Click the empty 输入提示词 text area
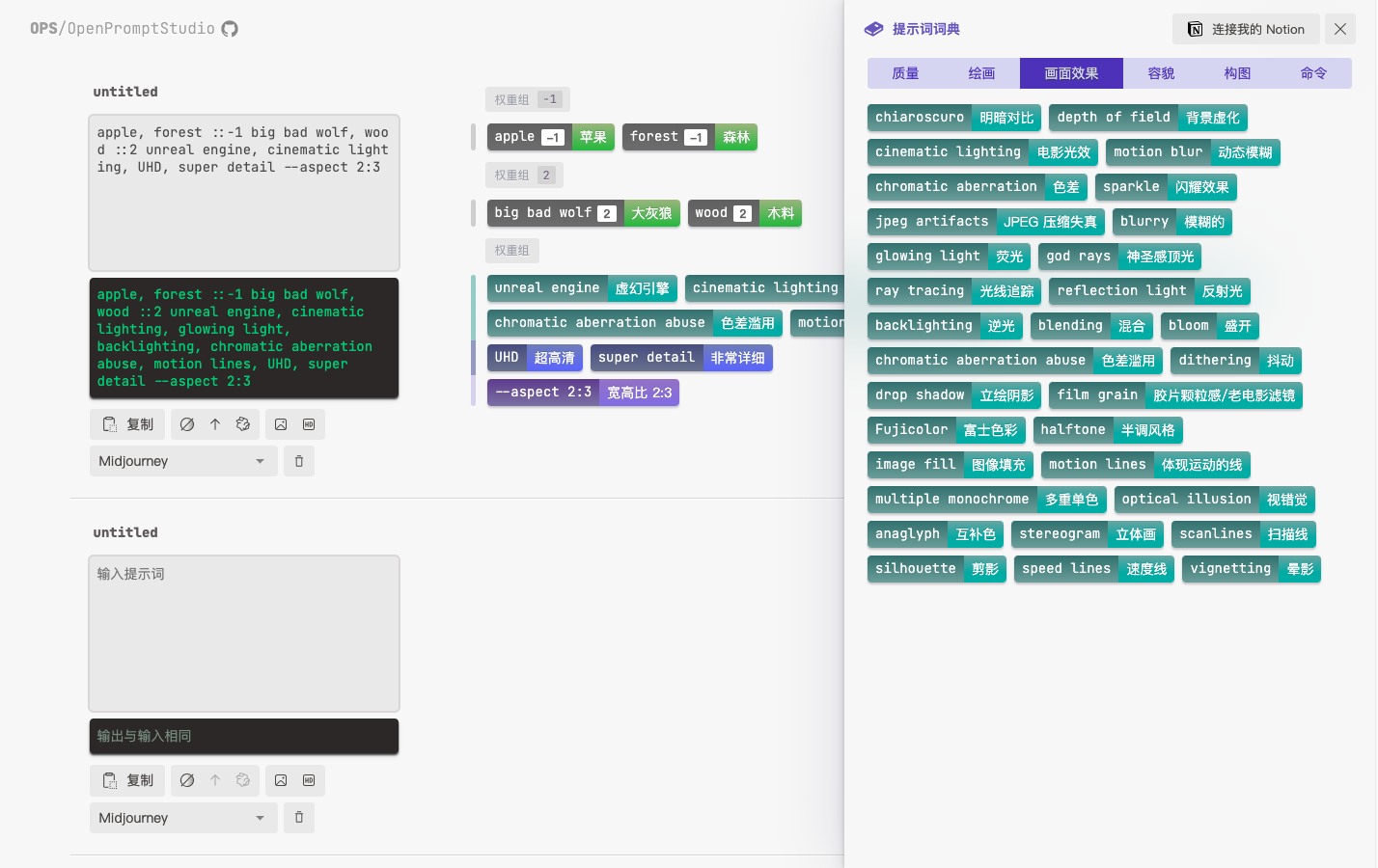The height and width of the screenshot is (868, 1378). pyautogui.click(x=244, y=633)
